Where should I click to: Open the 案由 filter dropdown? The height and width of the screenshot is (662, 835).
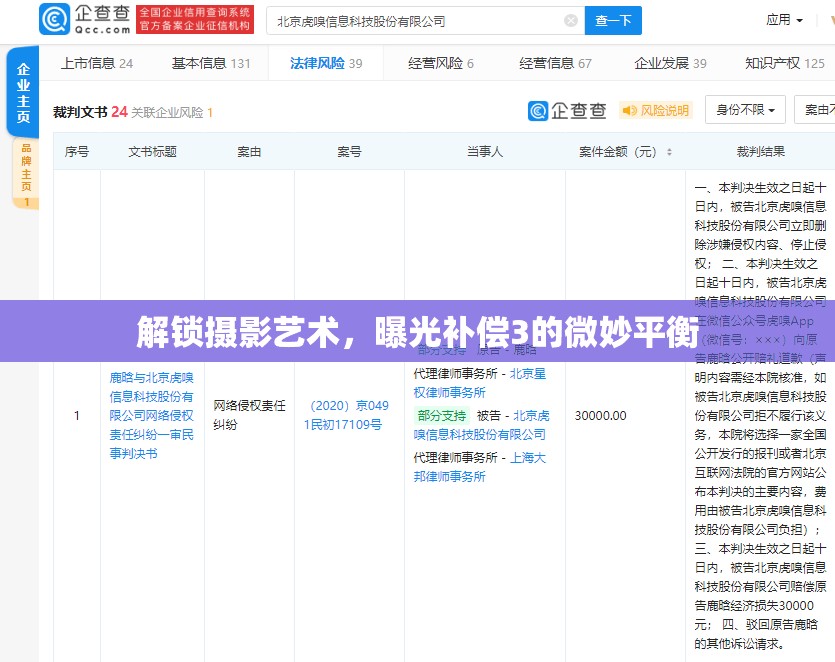[x=815, y=110]
